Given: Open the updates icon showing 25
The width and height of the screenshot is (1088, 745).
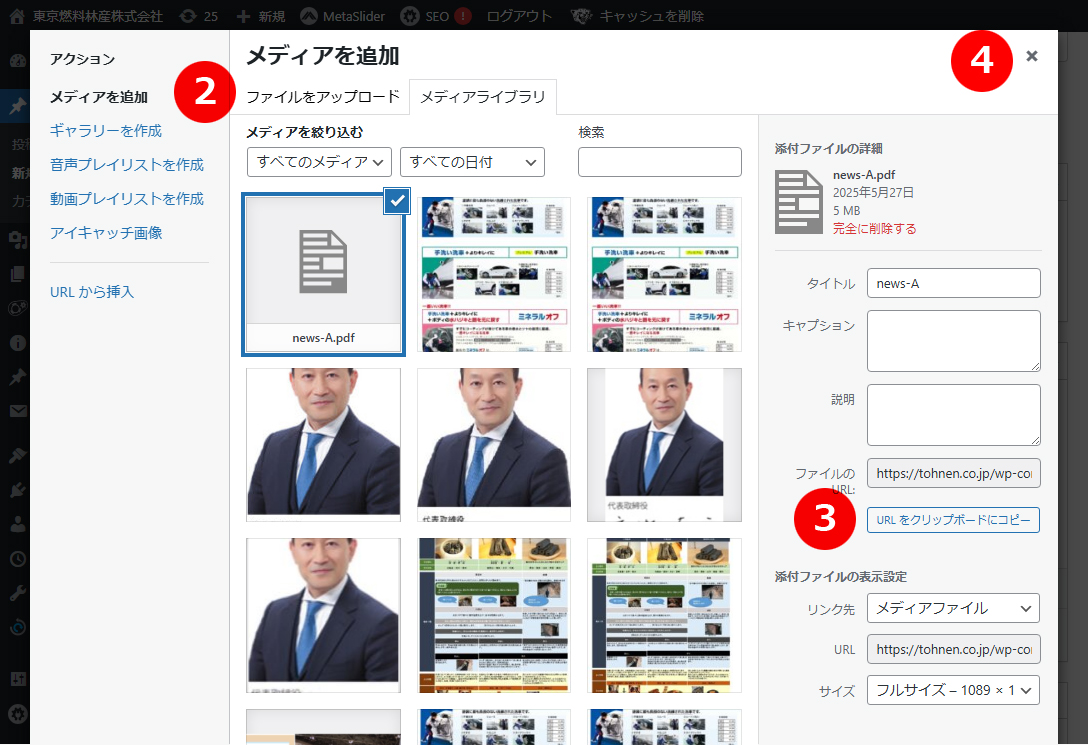Looking at the screenshot, I should 187,16.
